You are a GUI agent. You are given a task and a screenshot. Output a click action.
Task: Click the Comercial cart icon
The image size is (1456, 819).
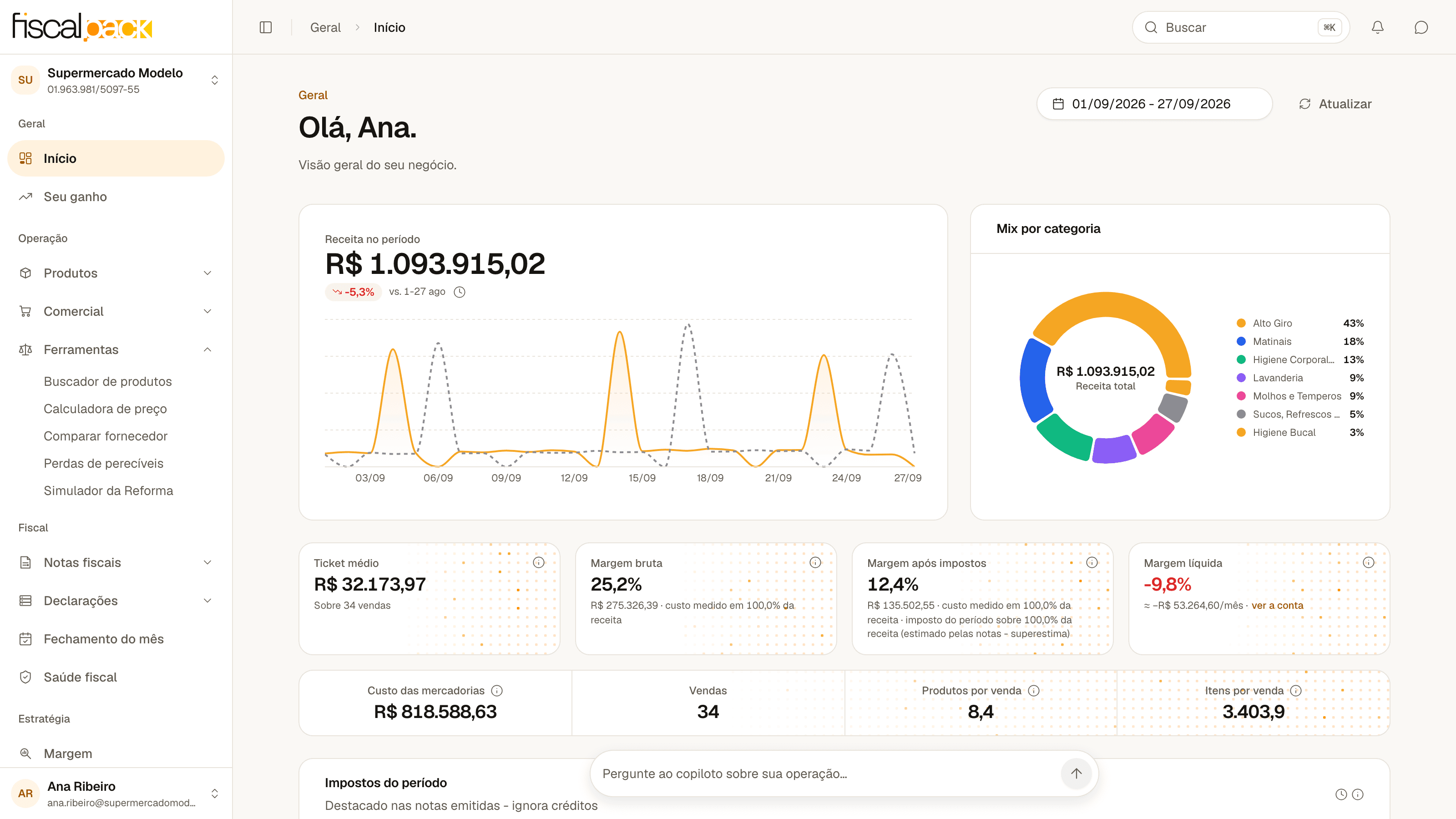(25, 311)
